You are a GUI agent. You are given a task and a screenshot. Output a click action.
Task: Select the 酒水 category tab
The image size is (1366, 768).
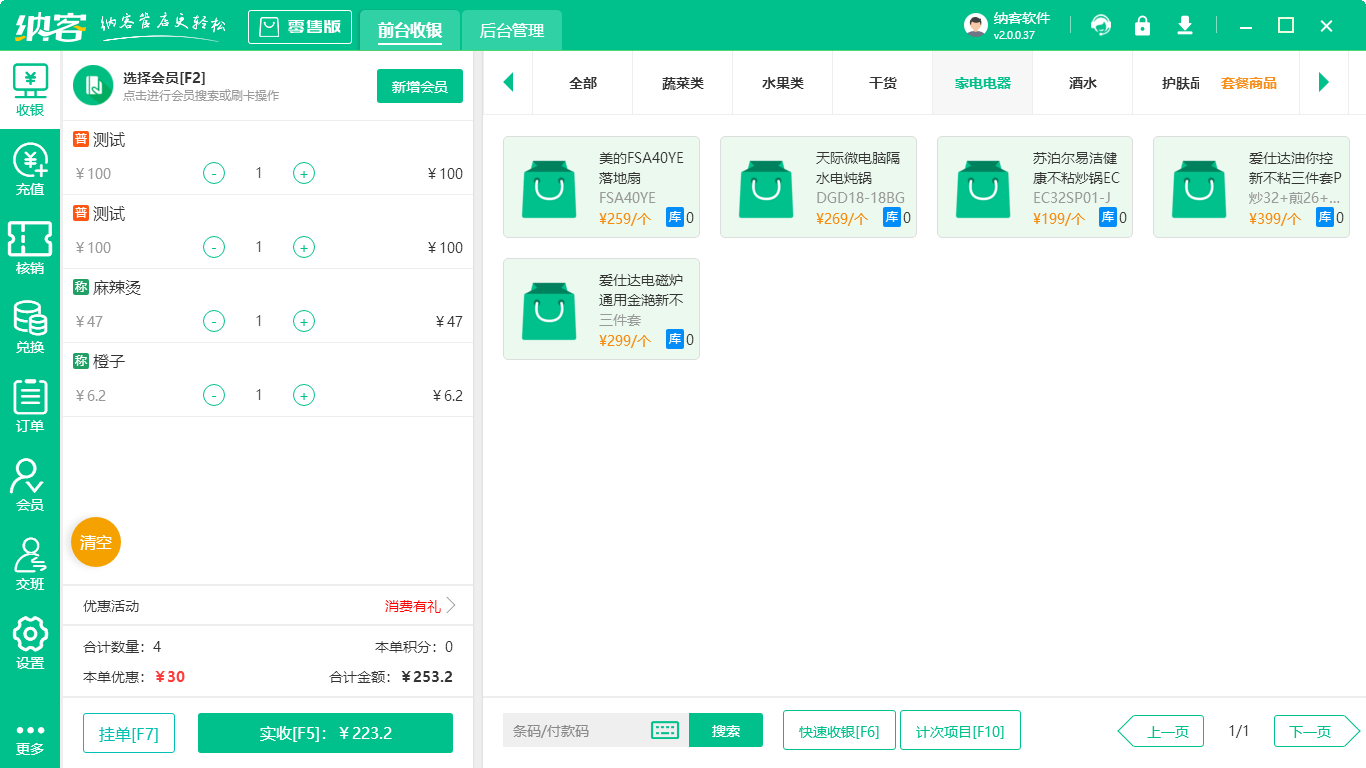[1082, 83]
